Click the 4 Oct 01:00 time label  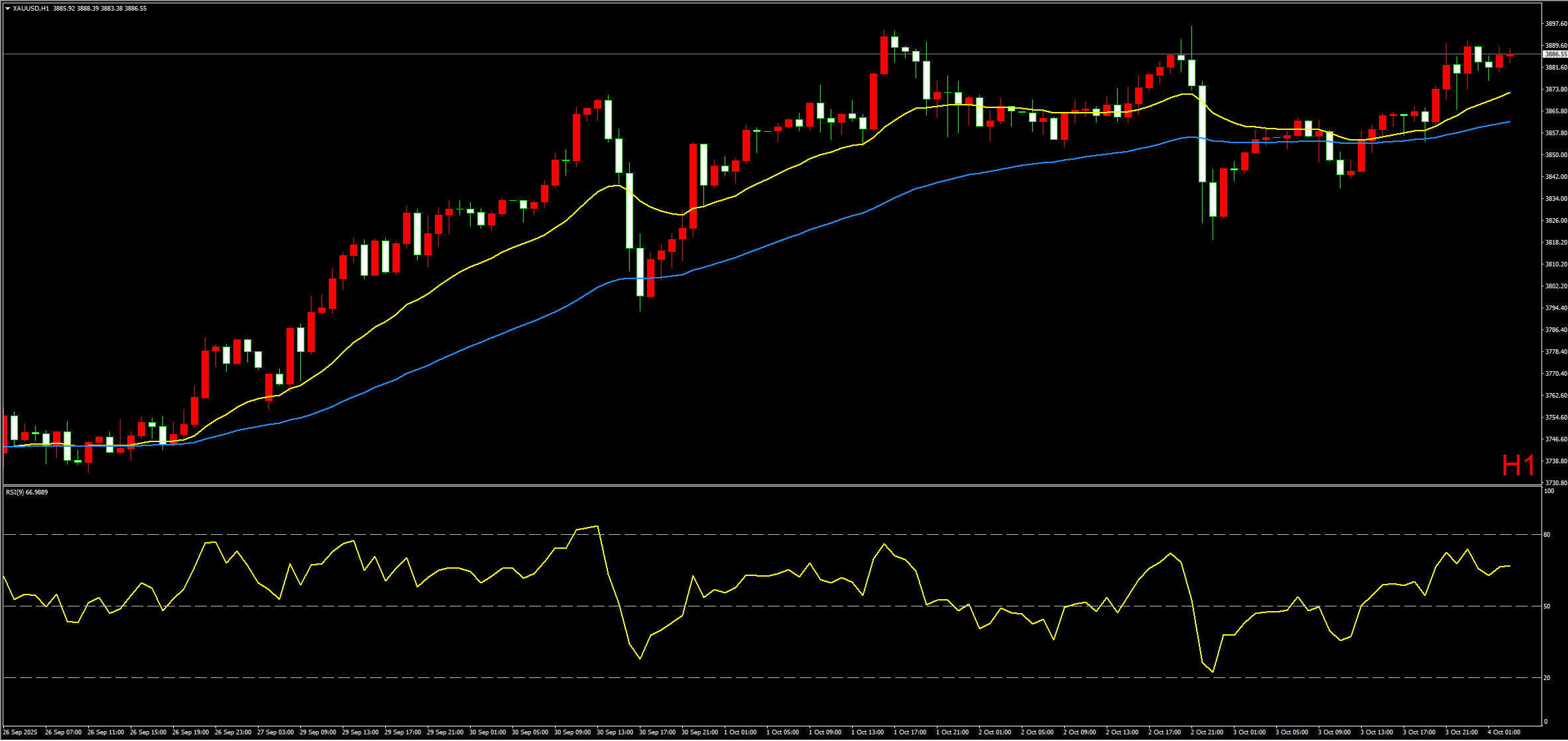pyautogui.click(x=1504, y=732)
